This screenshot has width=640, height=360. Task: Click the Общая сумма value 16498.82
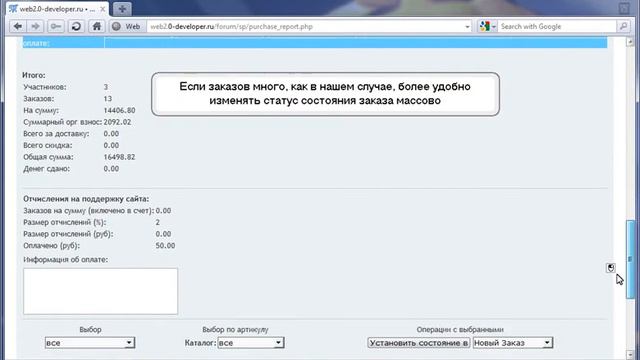(119, 157)
